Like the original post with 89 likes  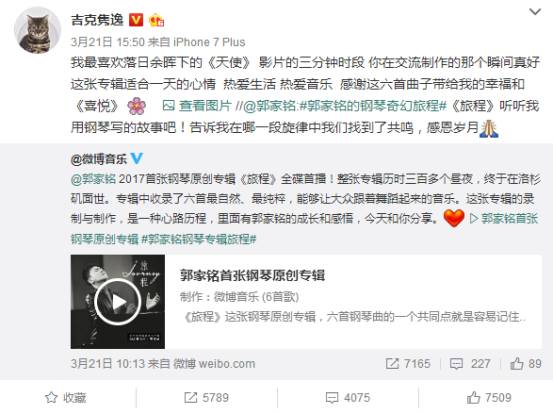(x=526, y=364)
